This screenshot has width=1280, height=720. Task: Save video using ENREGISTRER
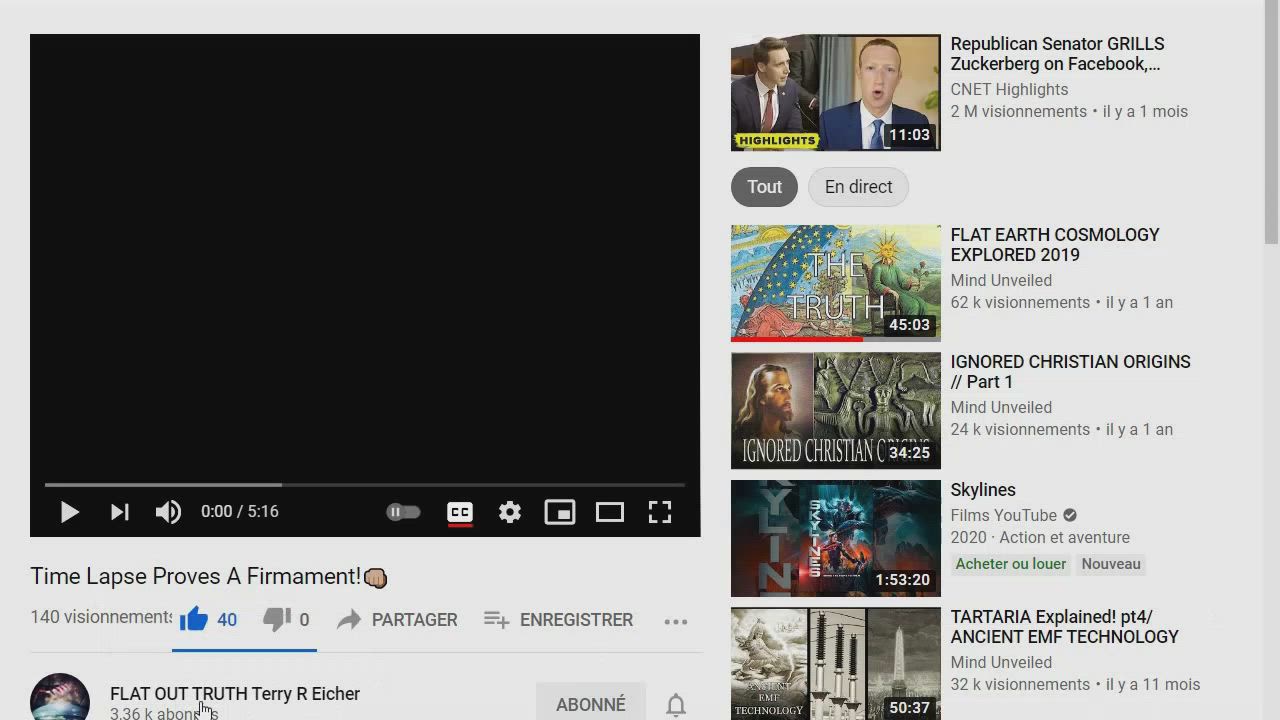pos(558,620)
